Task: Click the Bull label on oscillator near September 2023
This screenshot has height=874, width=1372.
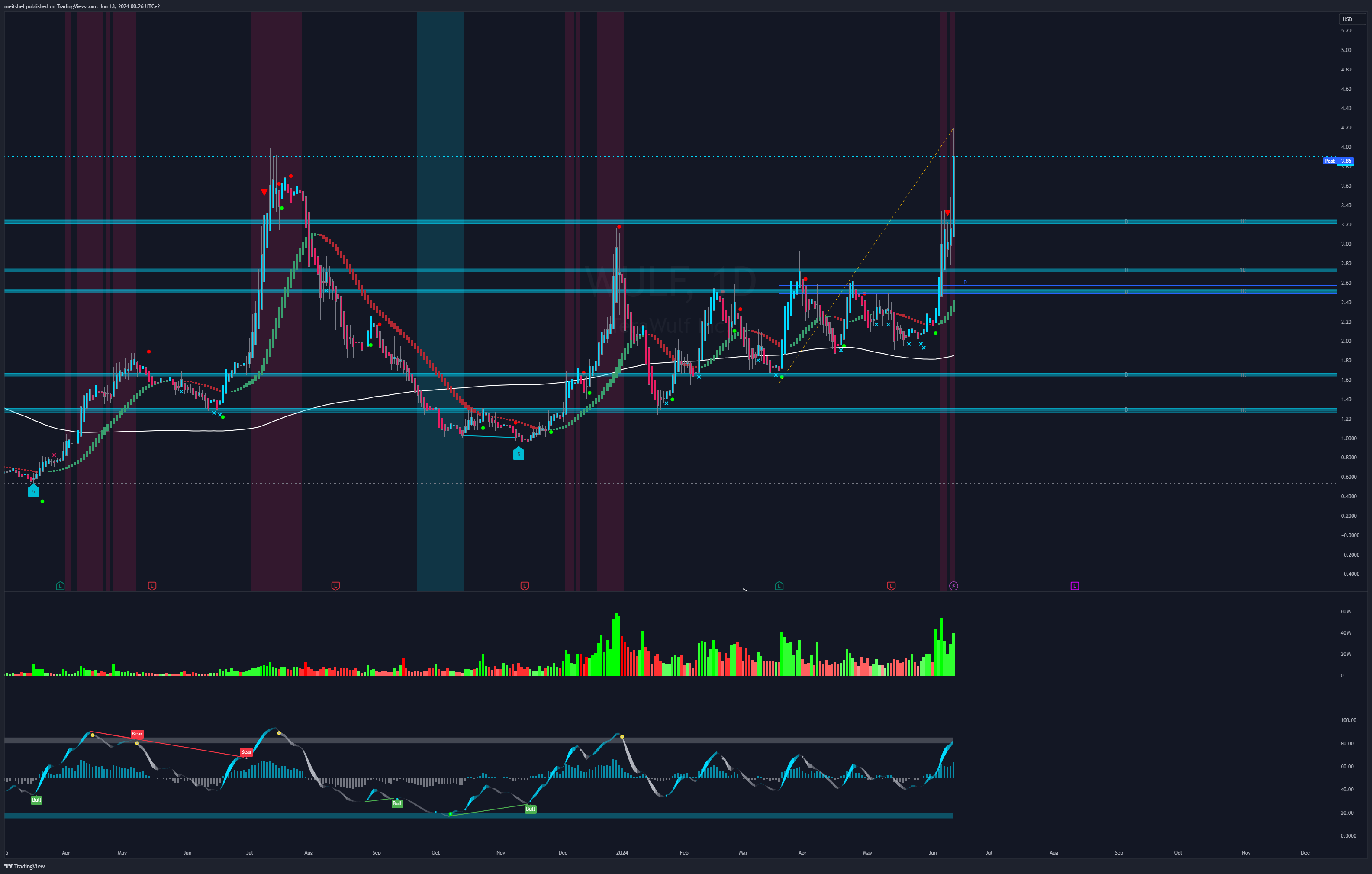Action: (397, 803)
